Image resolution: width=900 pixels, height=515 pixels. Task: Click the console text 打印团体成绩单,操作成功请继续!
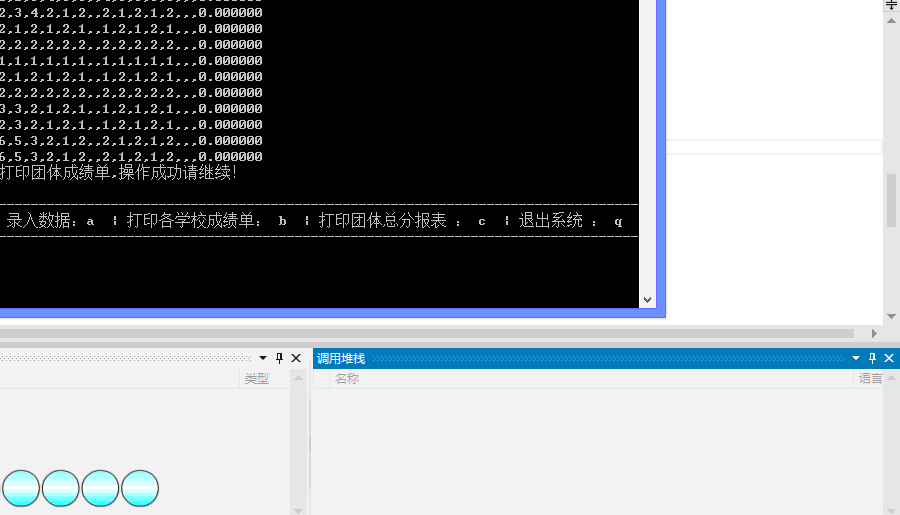pyautogui.click(x=118, y=172)
